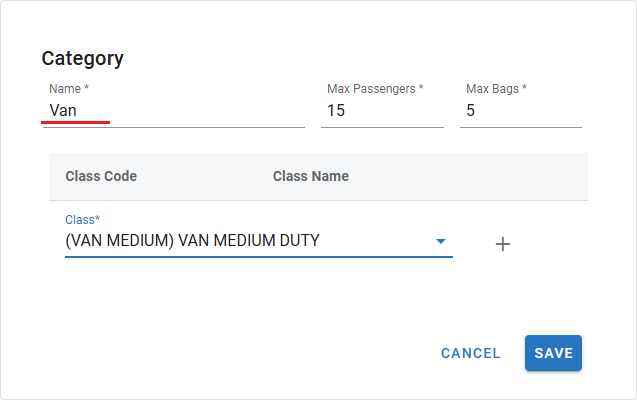Place cursor after the text 'Van'
This screenshot has height=400, width=637.
(78, 111)
